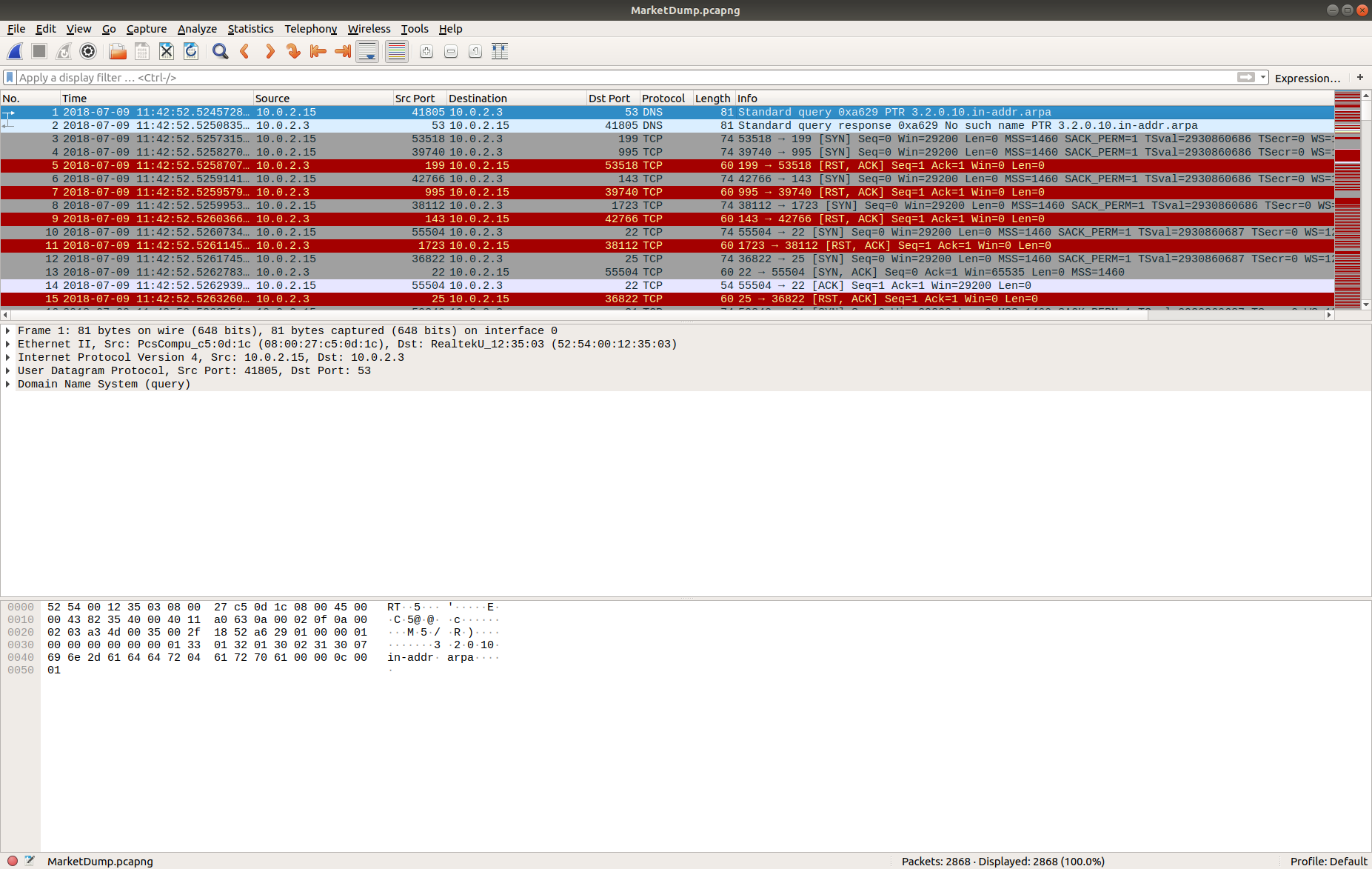Screen dimensions: 1372x869
Task: Click the open capture file folder icon
Action: pos(117,51)
